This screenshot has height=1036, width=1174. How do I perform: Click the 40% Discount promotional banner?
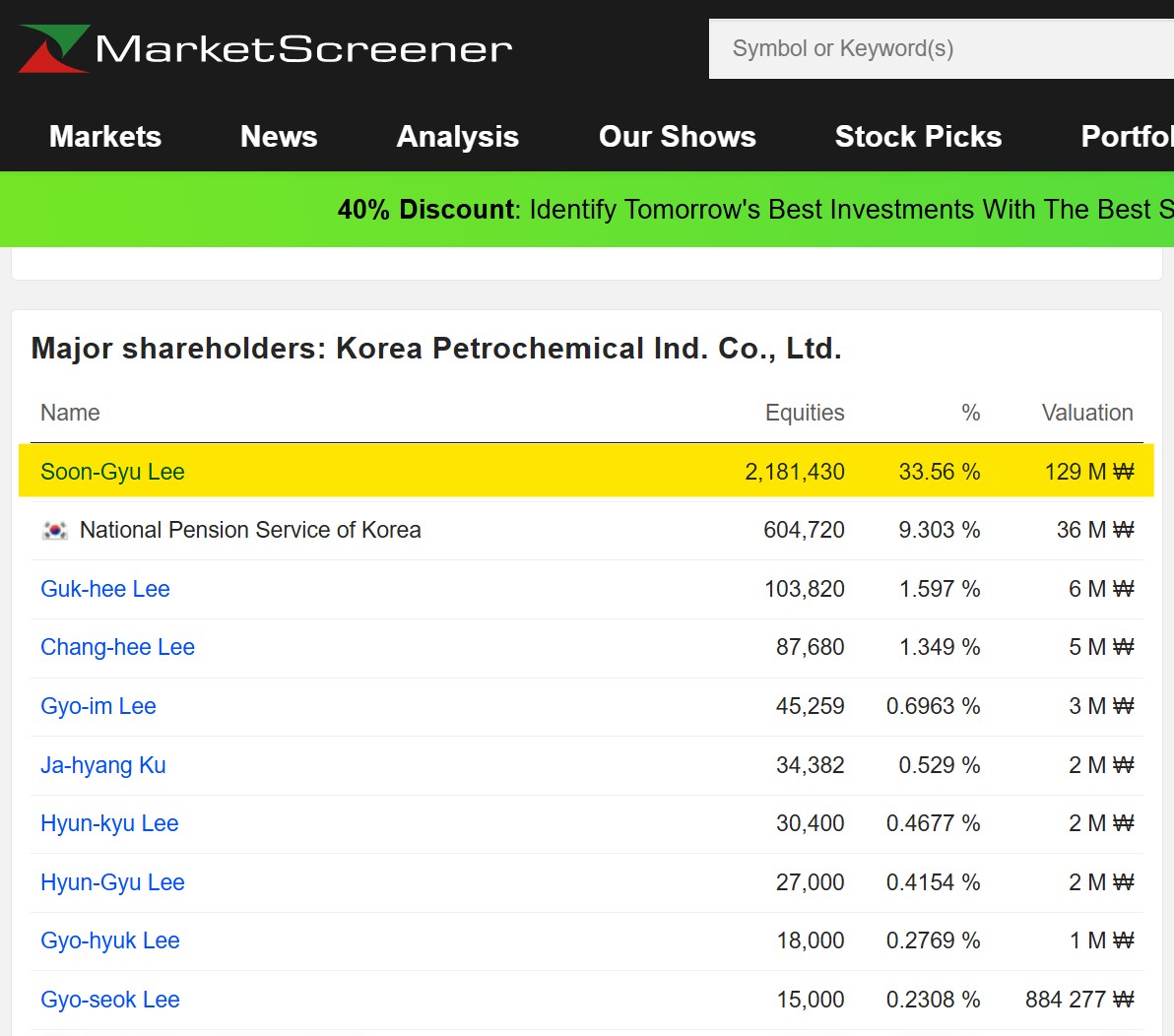[x=754, y=209]
